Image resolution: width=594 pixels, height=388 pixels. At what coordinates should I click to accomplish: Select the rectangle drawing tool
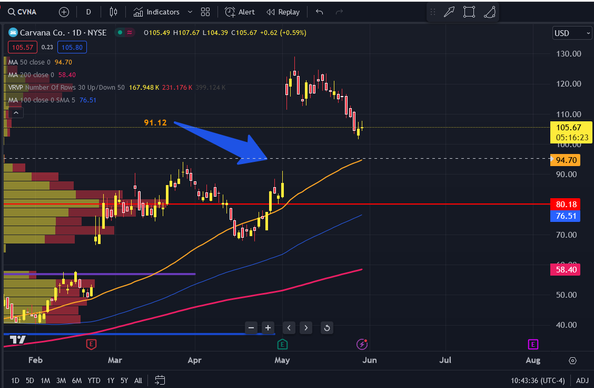click(x=469, y=12)
